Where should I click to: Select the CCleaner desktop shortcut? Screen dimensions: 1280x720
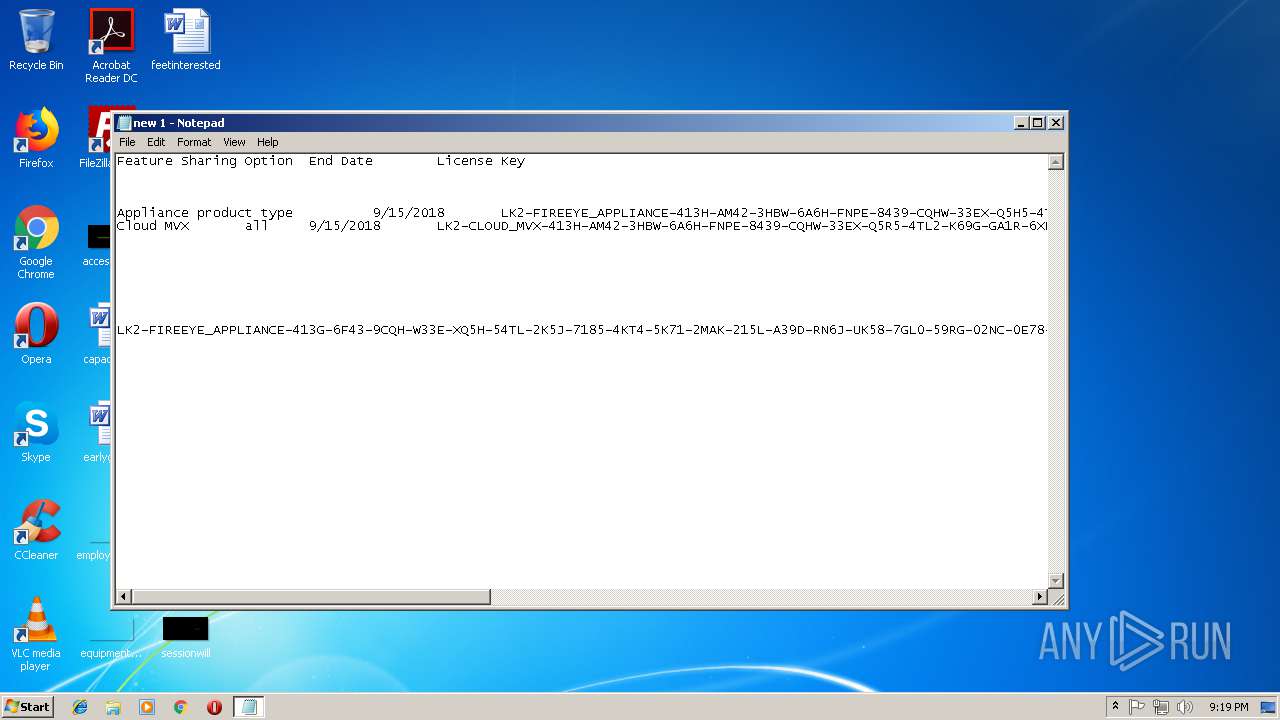click(36, 530)
